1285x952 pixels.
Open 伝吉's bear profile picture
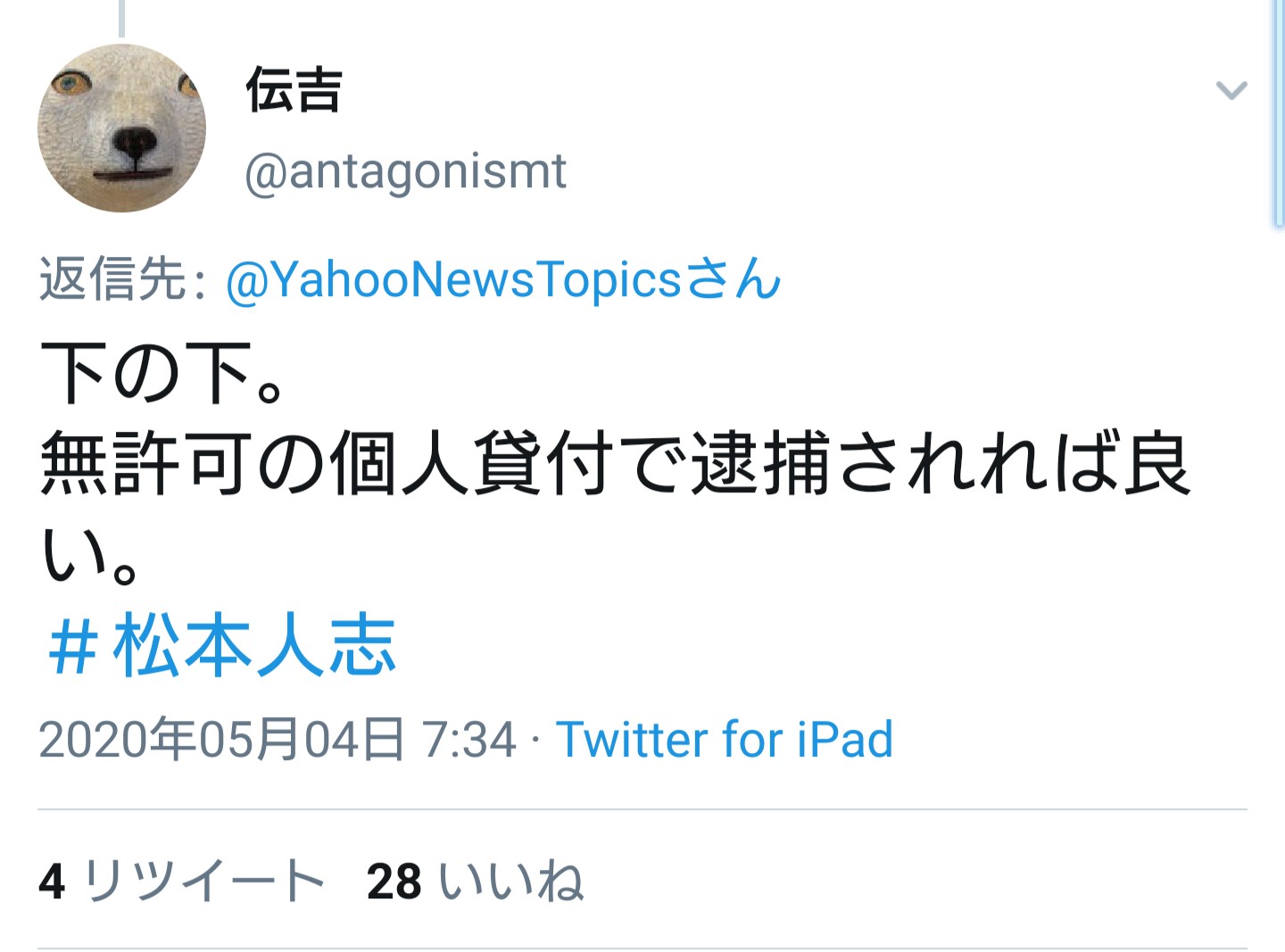pos(121,128)
